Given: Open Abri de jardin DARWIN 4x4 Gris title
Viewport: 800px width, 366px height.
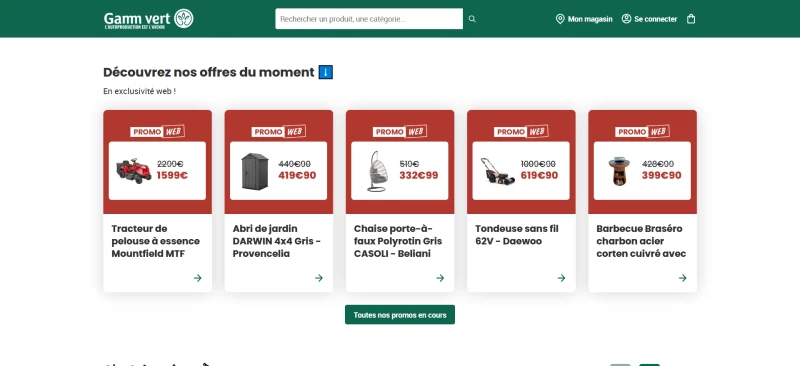Looking at the screenshot, I should (x=277, y=241).
